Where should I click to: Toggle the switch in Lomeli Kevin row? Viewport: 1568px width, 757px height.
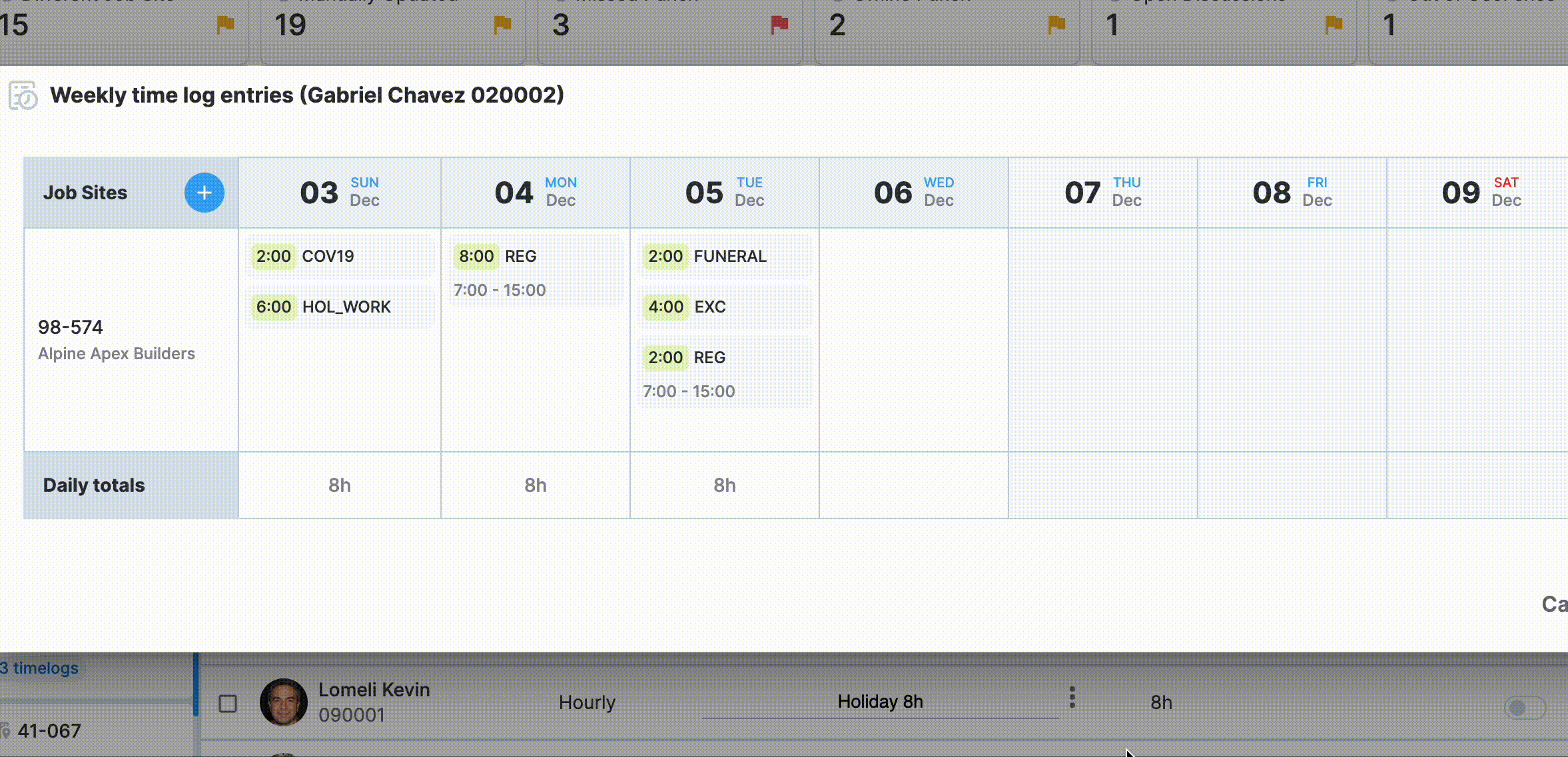pyautogui.click(x=1524, y=707)
